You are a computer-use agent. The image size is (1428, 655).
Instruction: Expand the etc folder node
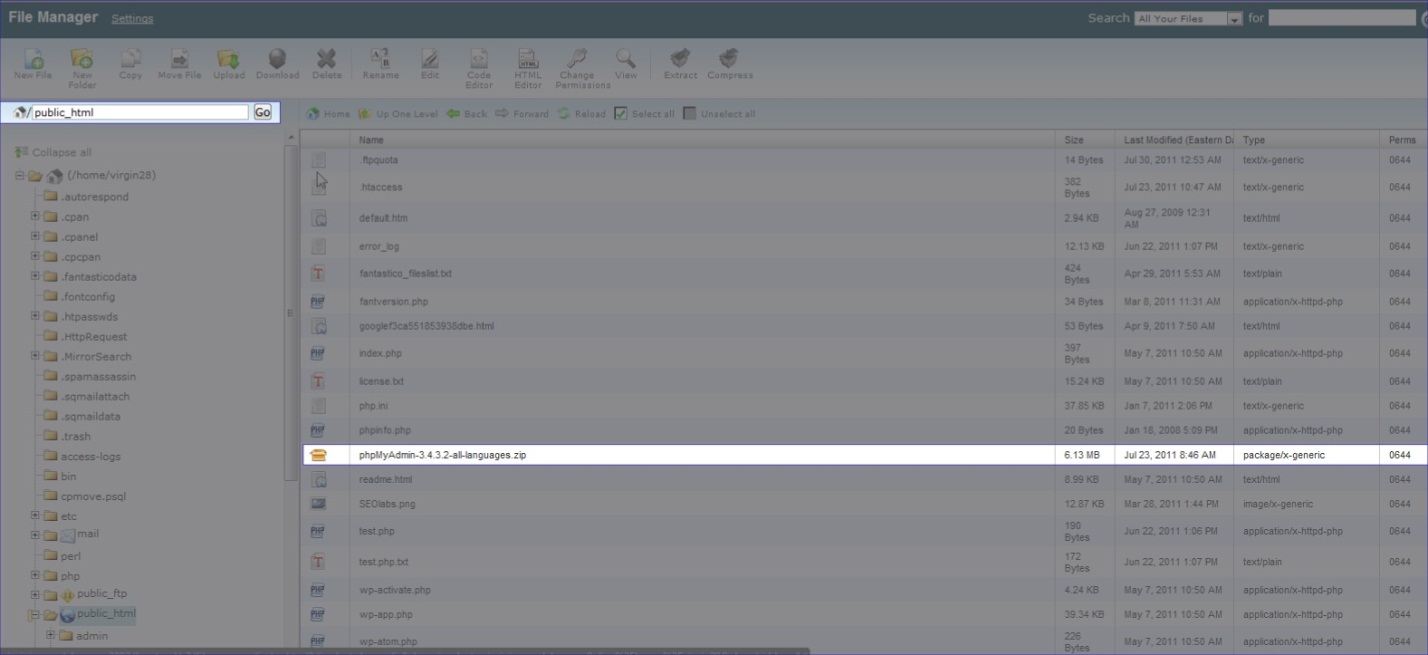coord(35,516)
